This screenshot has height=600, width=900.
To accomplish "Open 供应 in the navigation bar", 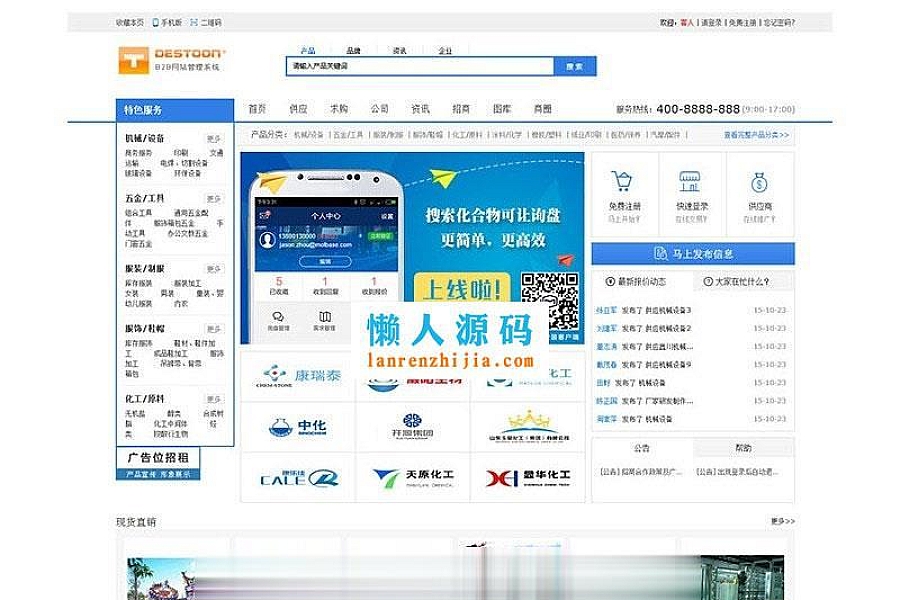I will 298,109.
